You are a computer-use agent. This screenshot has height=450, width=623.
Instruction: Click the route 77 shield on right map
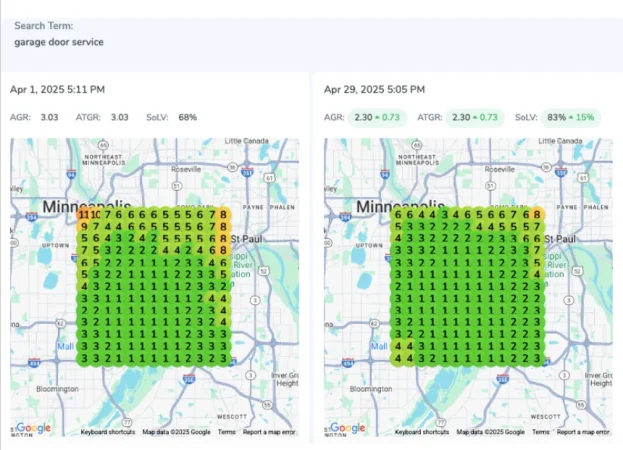tap(441, 422)
